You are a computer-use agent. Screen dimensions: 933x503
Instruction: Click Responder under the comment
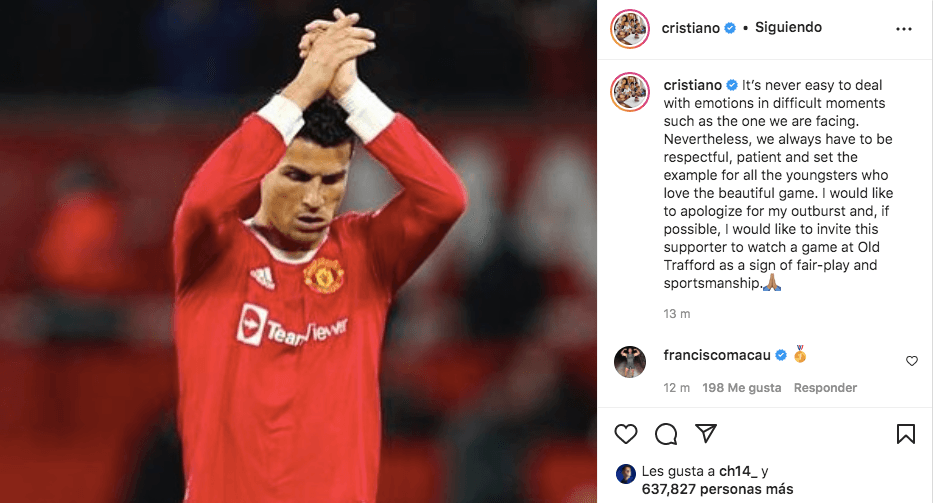[825, 388]
